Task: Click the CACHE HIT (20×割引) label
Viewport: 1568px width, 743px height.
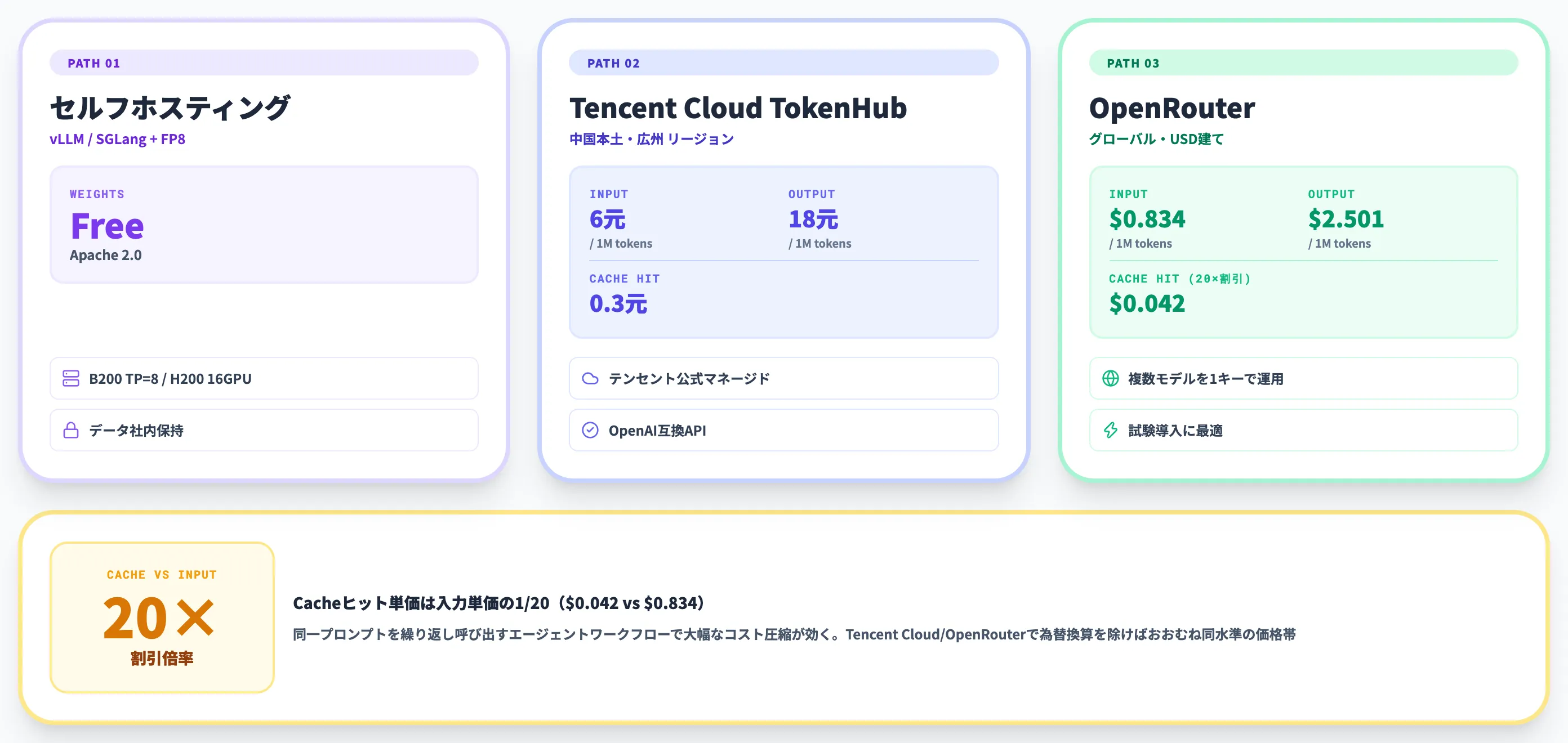Action: [1179, 279]
